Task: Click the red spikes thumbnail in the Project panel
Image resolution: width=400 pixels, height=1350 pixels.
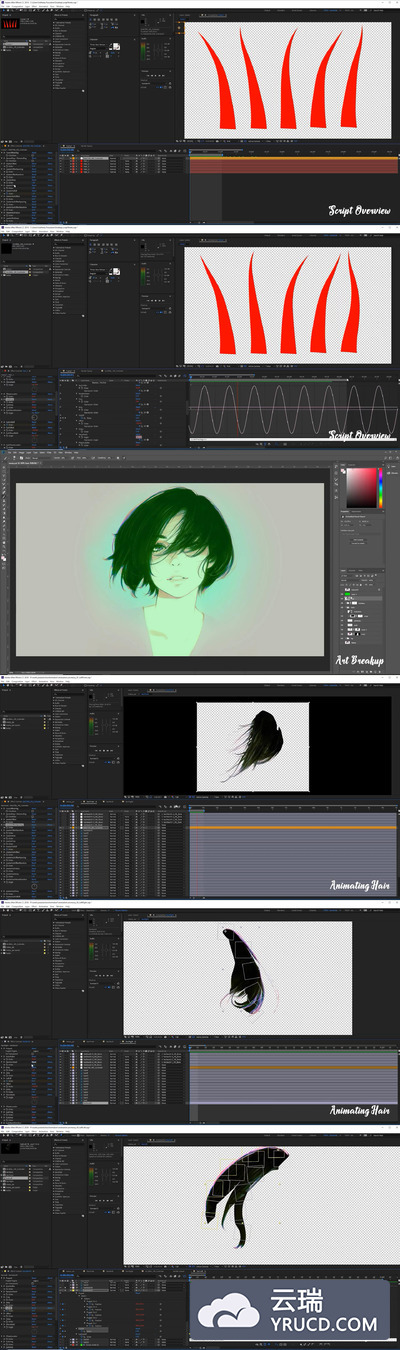Action: [x=10, y=23]
